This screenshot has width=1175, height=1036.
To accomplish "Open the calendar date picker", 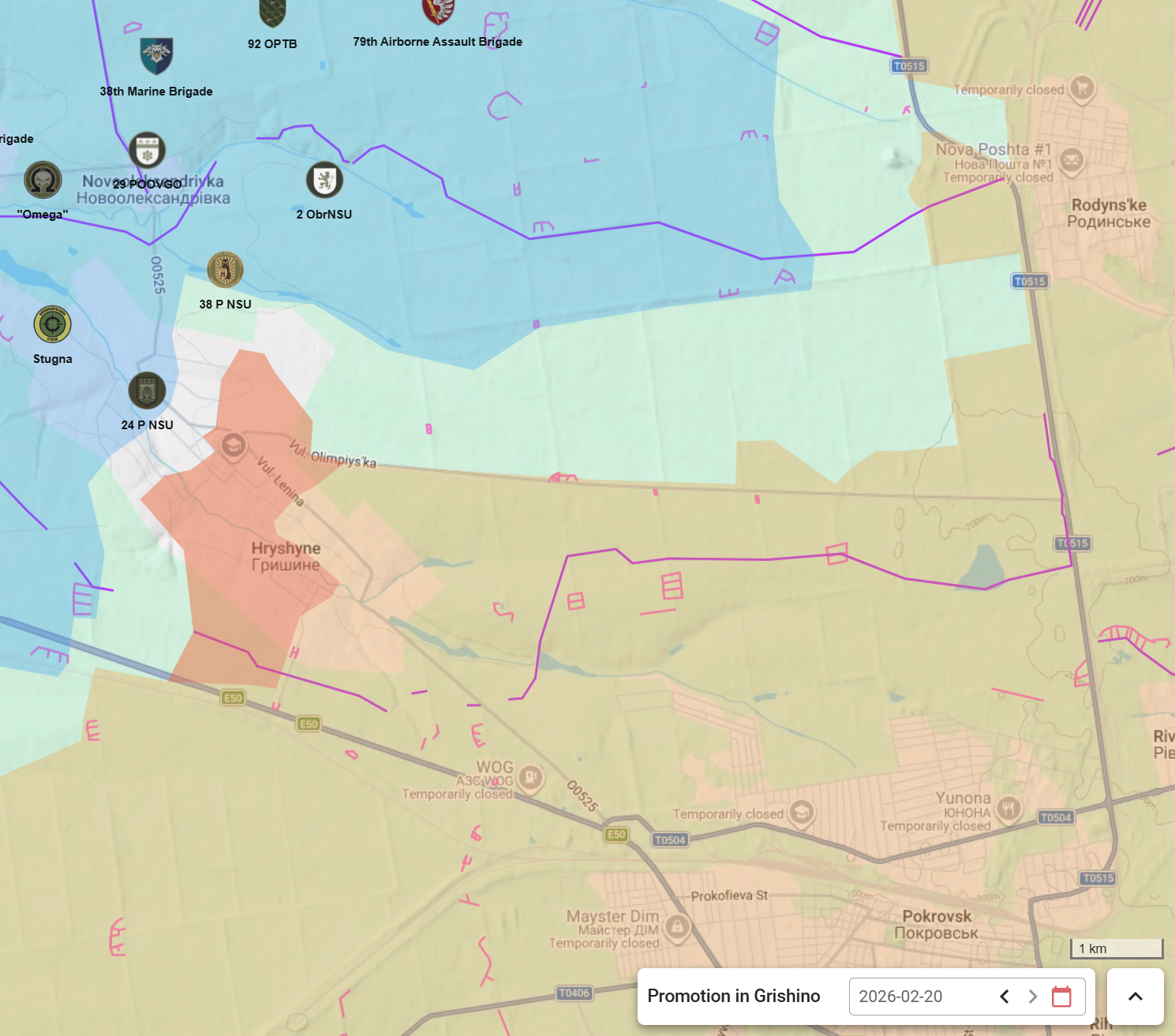I will click(1062, 997).
